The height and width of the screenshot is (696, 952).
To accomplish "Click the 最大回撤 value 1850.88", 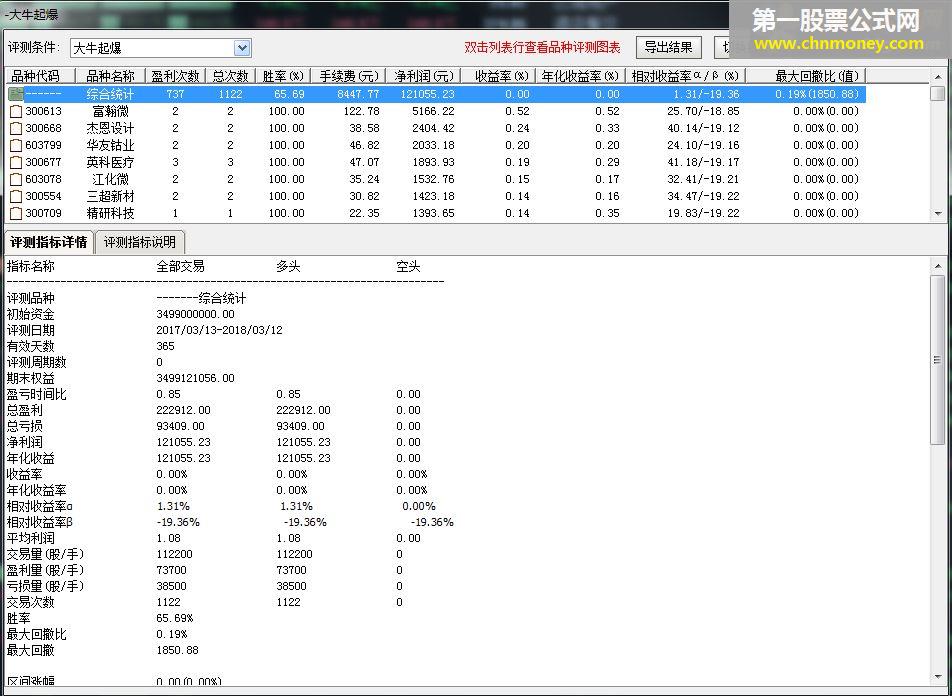I will point(177,650).
